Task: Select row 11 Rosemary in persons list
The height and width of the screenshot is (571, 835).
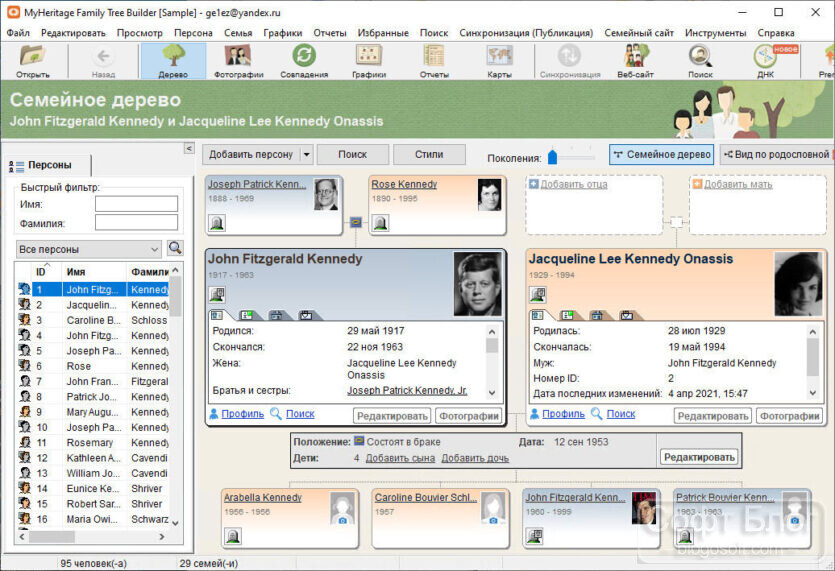Action: coord(93,442)
